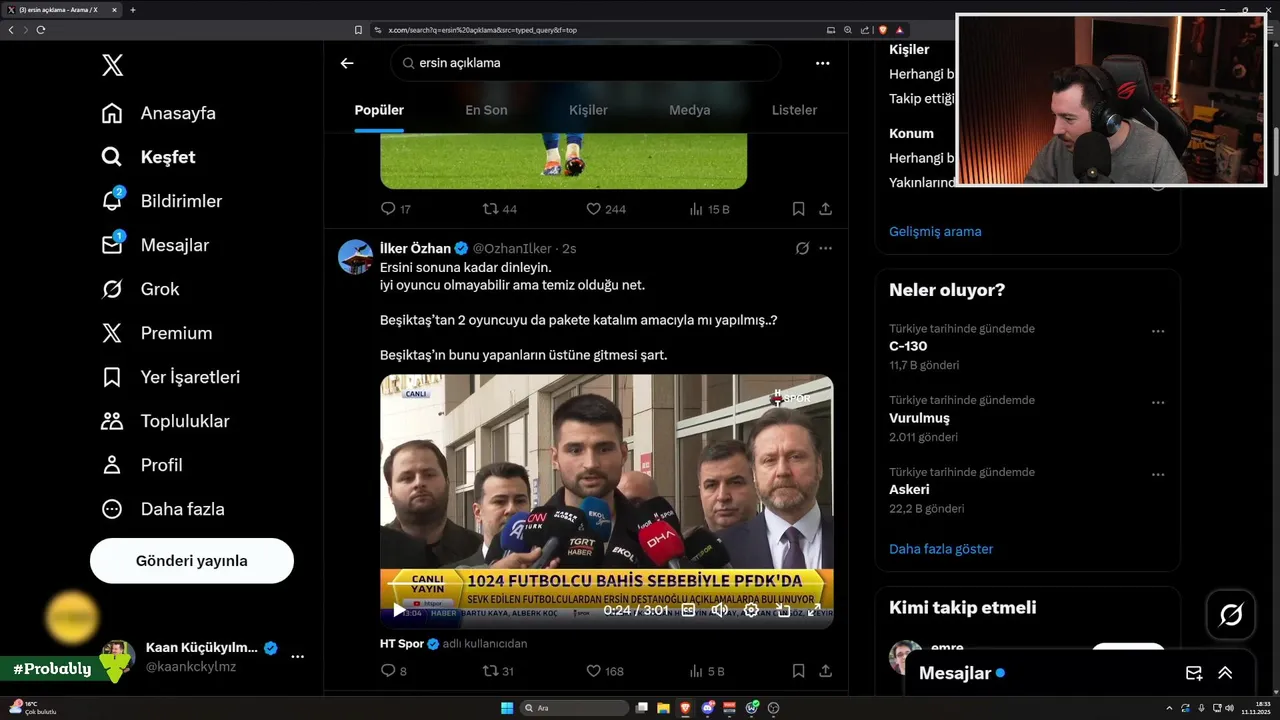Open Mesajlar in the sidebar
Viewport: 1280px width, 720px height.
155,245
